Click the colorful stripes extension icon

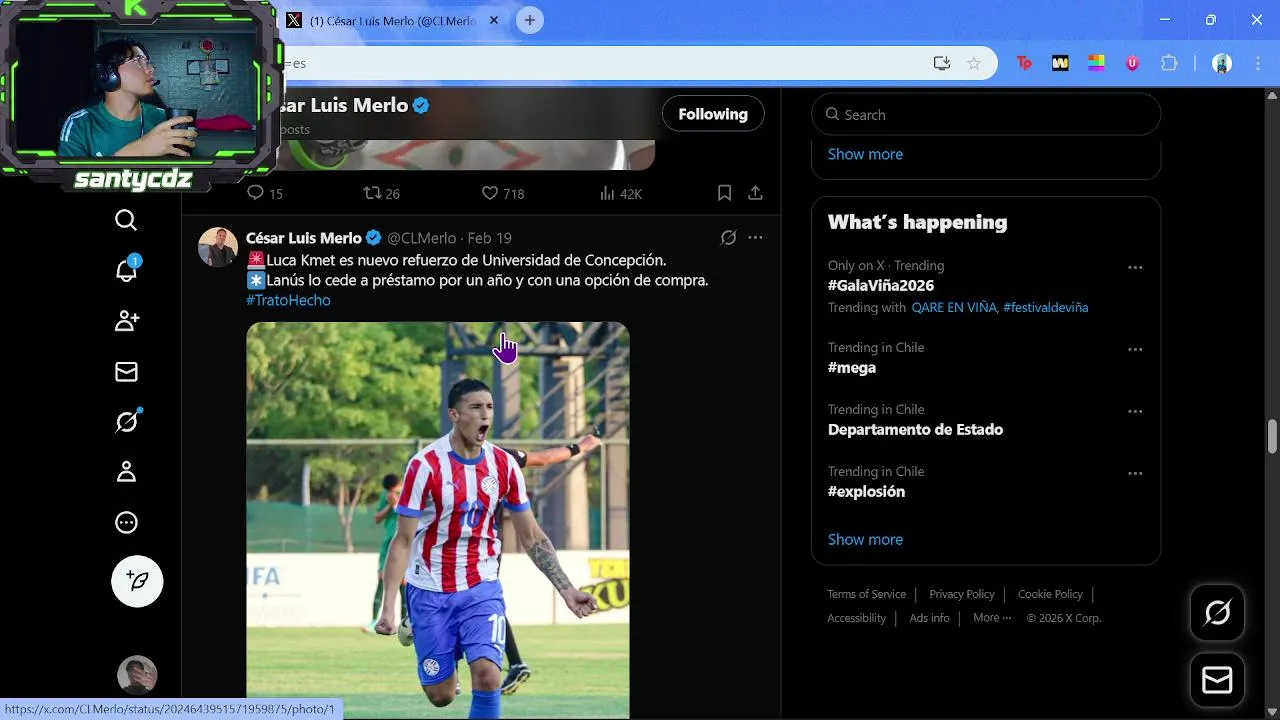pos(1096,63)
